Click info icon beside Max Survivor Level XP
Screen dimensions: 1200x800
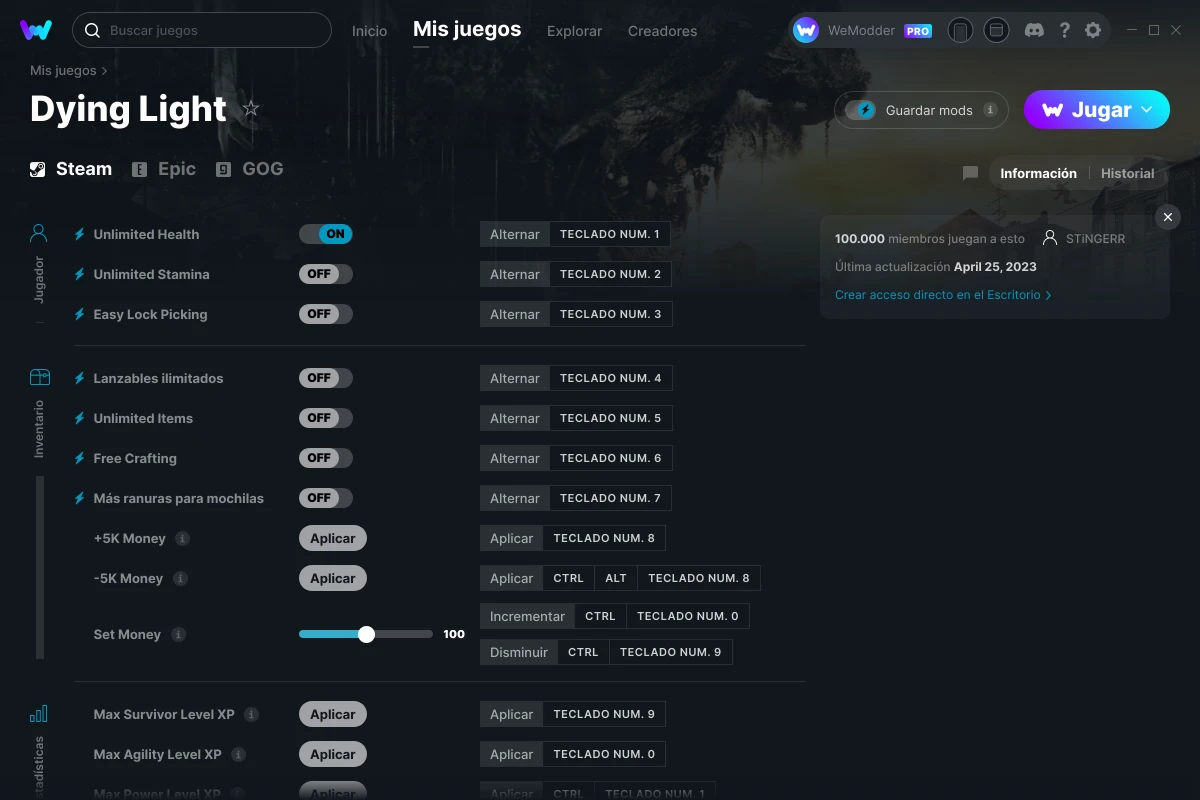251,714
